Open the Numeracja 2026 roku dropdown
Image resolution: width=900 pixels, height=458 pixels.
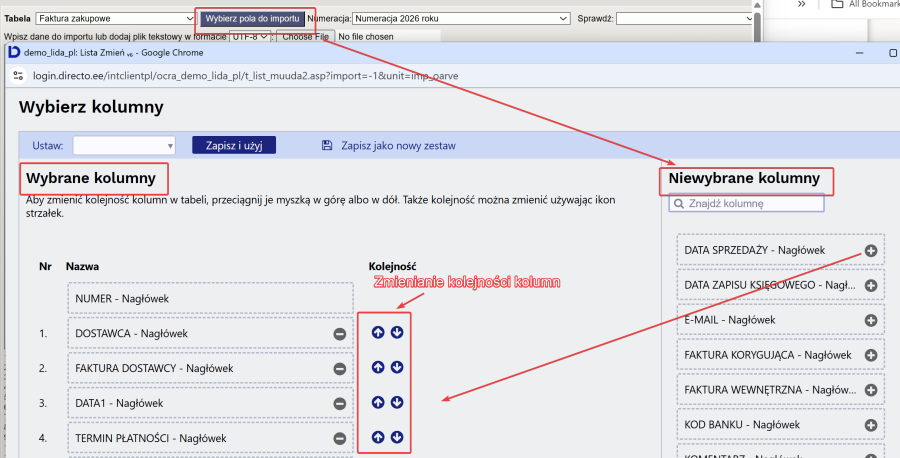tap(461, 18)
